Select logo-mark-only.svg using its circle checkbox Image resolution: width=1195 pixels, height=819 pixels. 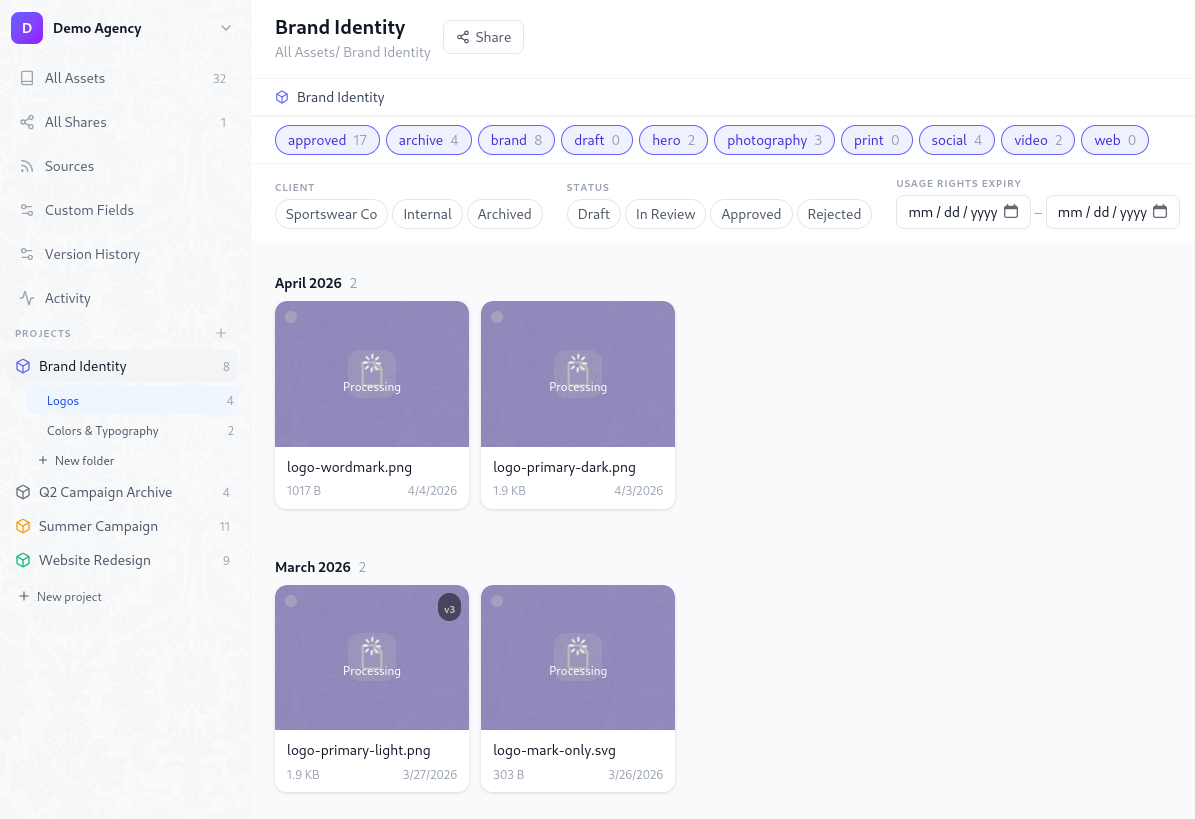click(x=497, y=601)
